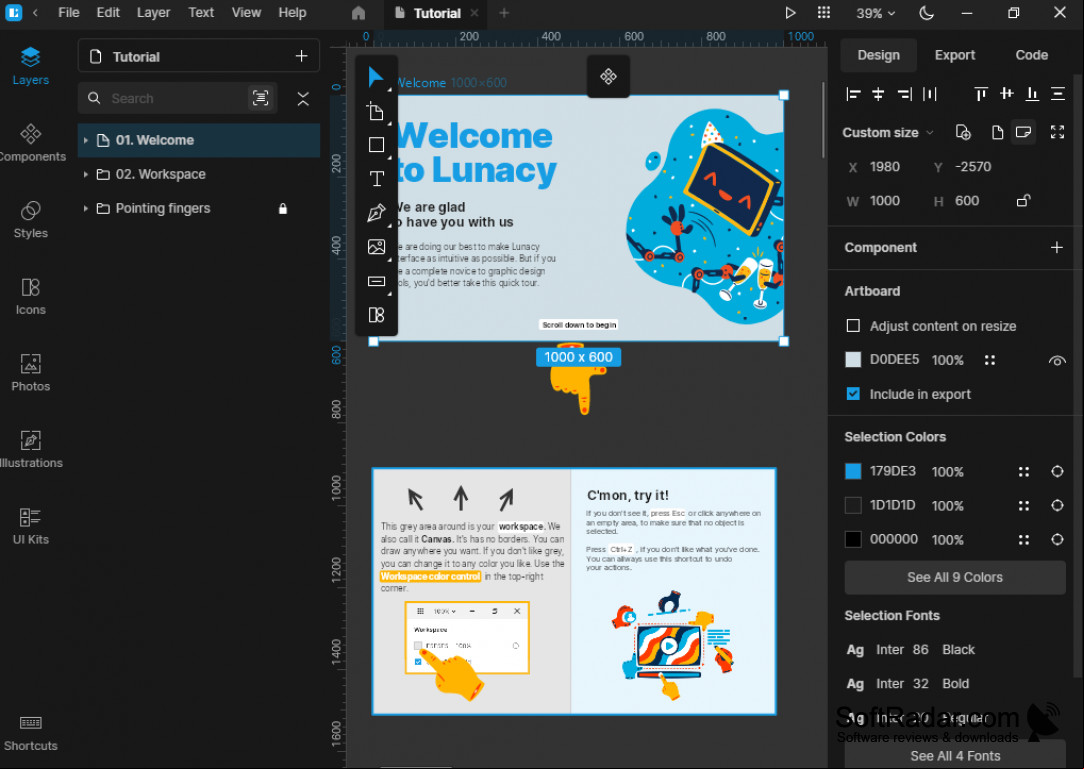Screen dimensions: 1084x769
Task: Select portrait orientation for artboard
Action: [x=997, y=132]
